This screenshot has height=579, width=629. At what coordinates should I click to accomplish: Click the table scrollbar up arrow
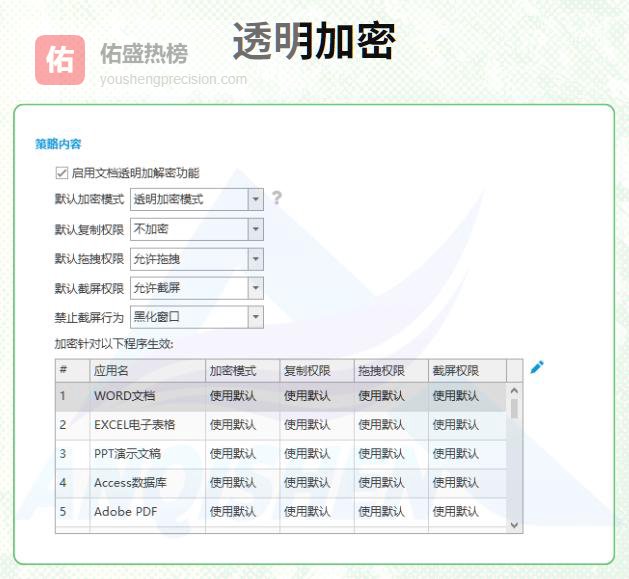[x=514, y=391]
